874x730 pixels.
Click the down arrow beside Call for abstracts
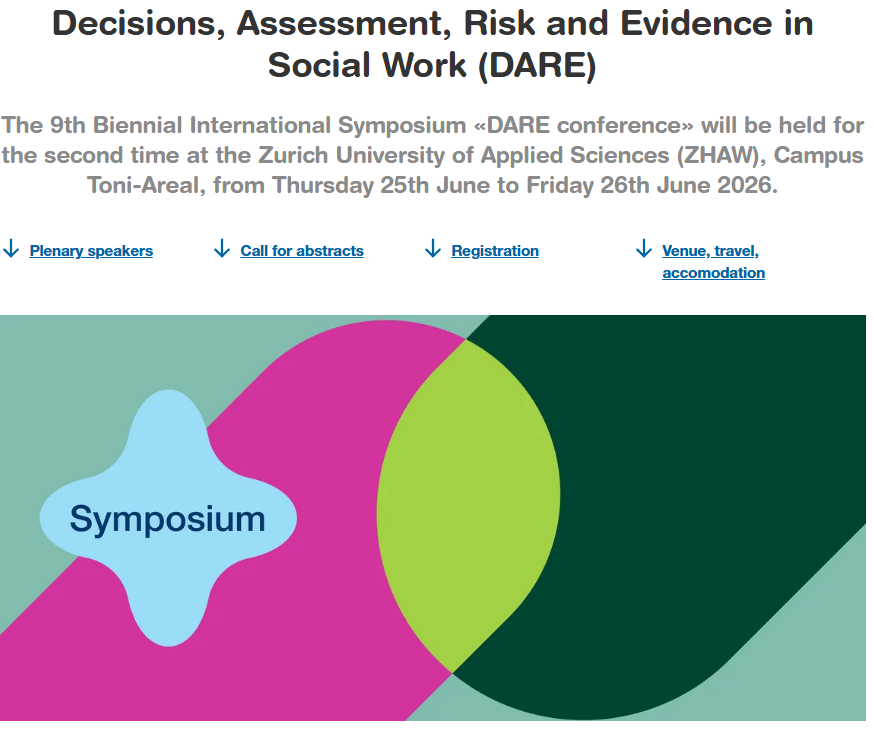(x=222, y=249)
